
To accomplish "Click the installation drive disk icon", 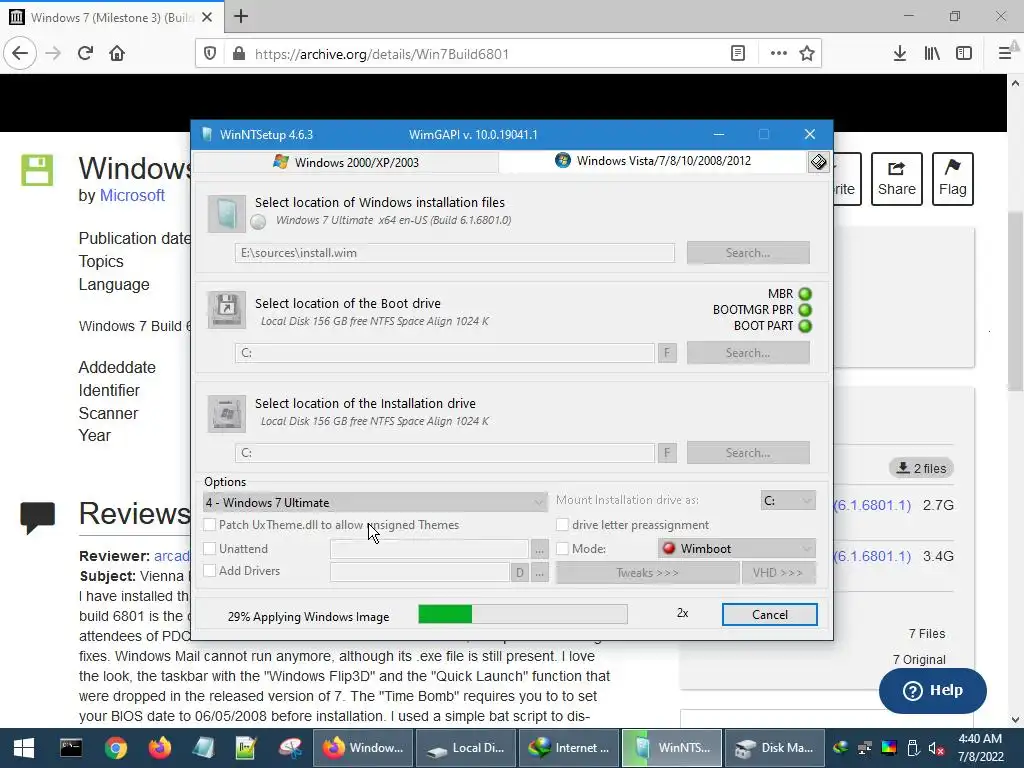I will coord(227,413).
